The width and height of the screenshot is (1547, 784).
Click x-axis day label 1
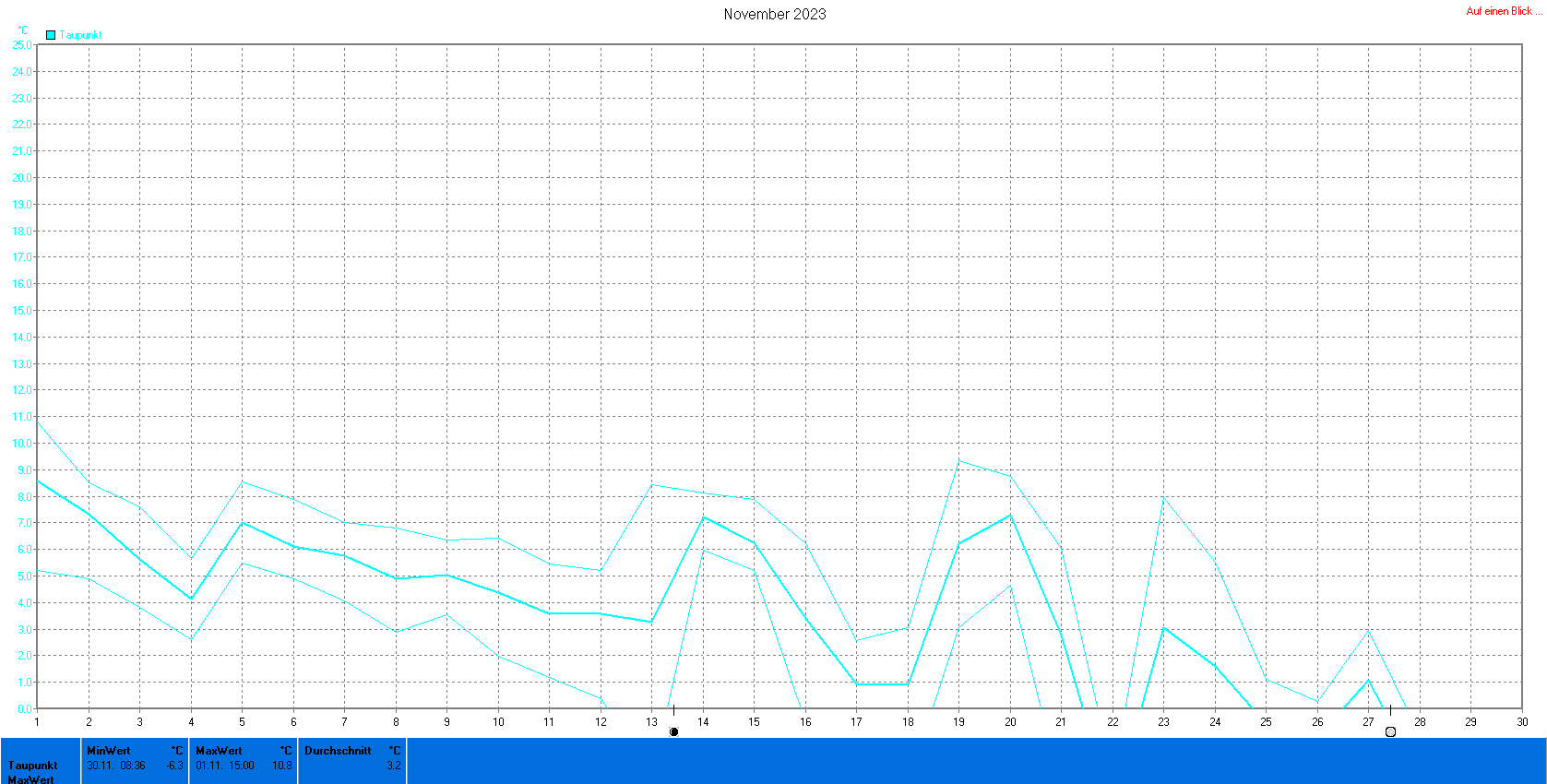pos(37,722)
